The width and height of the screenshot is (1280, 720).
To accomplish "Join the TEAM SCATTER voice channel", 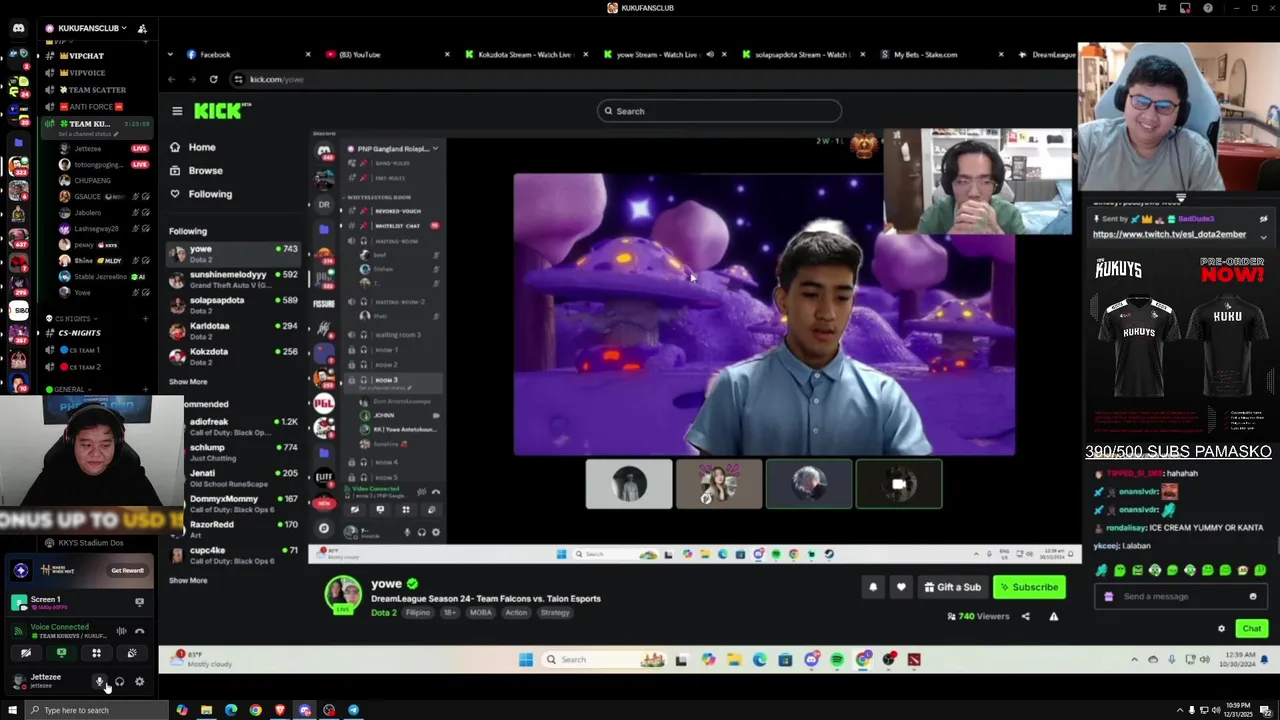I will pyautogui.click(x=97, y=90).
